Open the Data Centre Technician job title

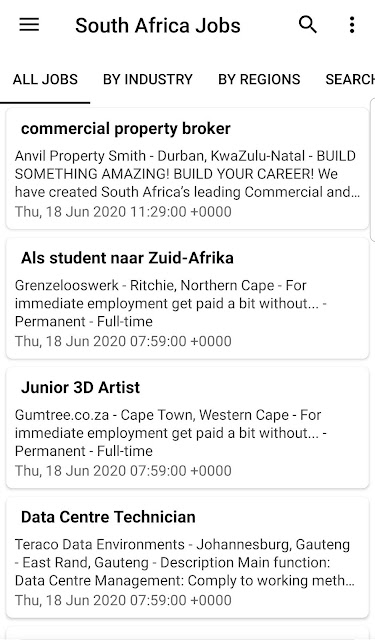(x=108, y=517)
